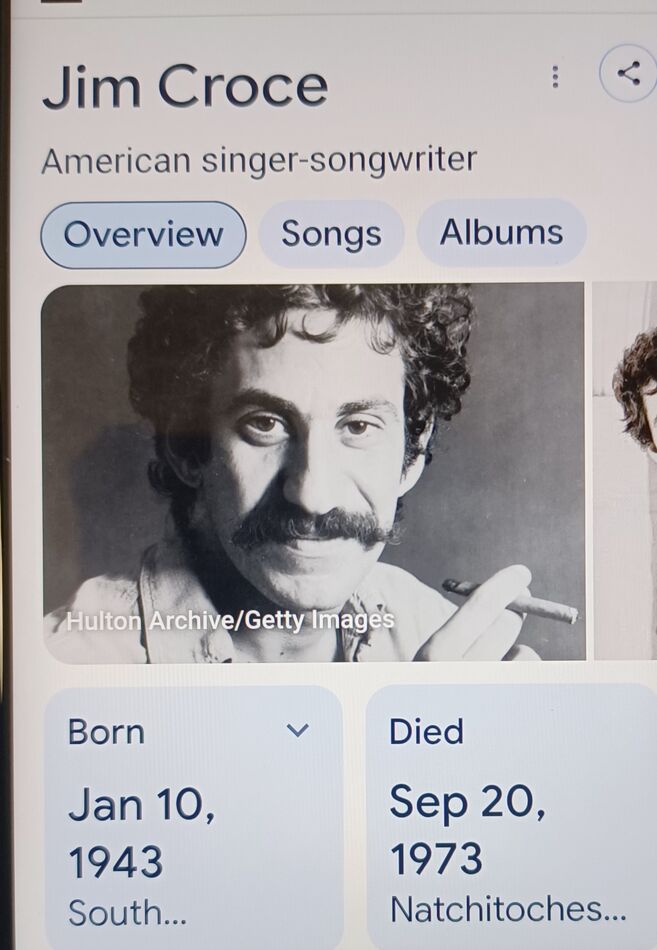Tap the American singer-songwriter subtitle
This screenshot has height=950, width=657.
coord(259,161)
